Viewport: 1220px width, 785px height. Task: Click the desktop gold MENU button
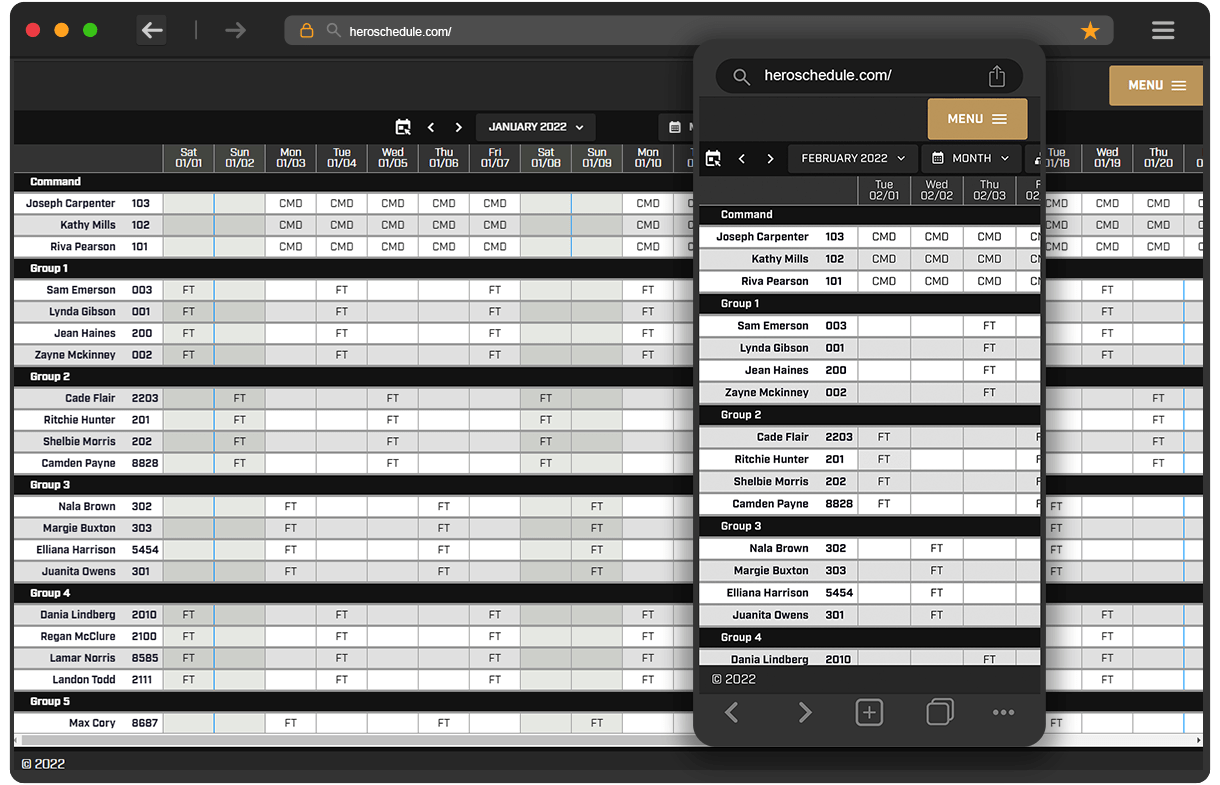[1156, 85]
